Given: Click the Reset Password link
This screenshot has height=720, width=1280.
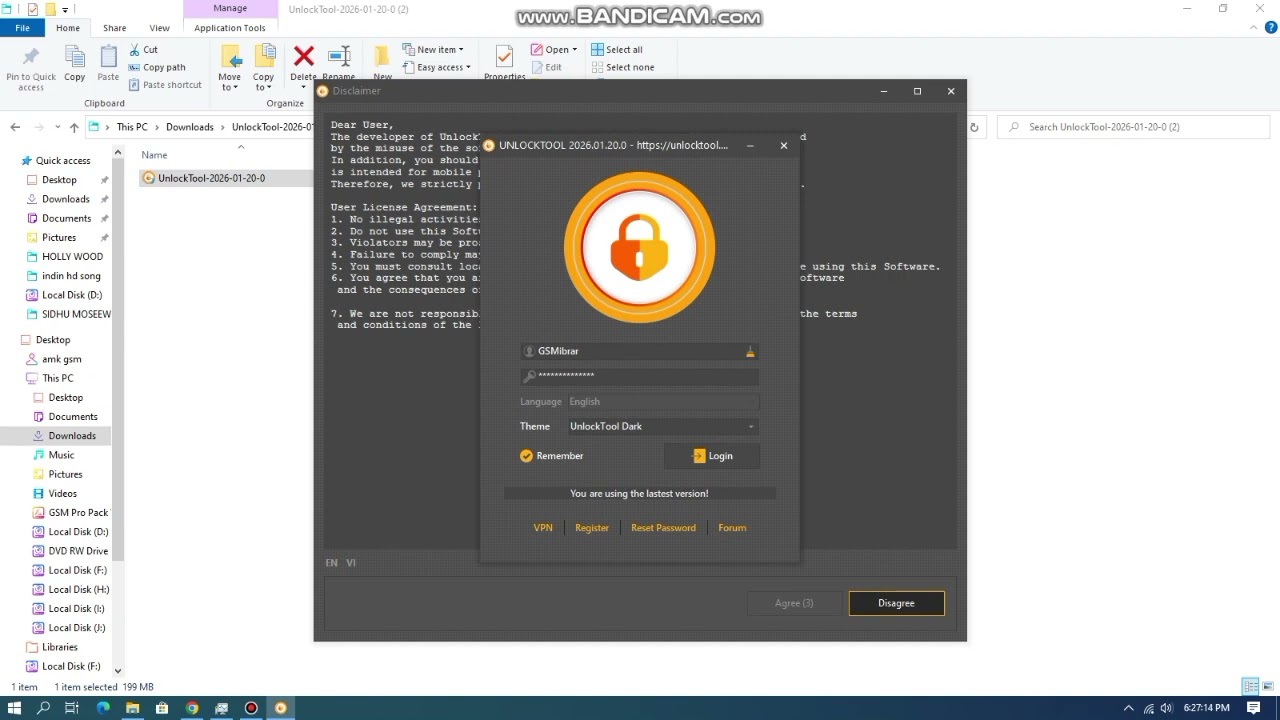Looking at the screenshot, I should 663,528.
